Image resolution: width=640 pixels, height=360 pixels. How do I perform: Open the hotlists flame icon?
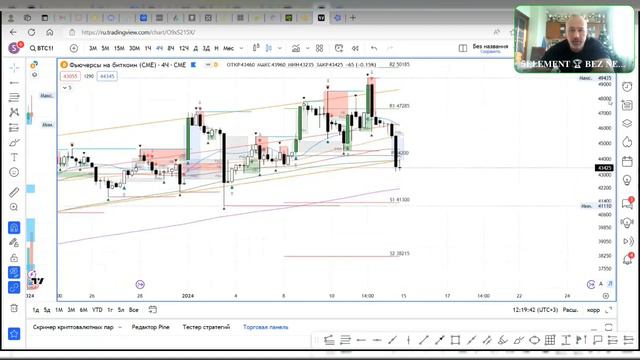click(x=627, y=142)
